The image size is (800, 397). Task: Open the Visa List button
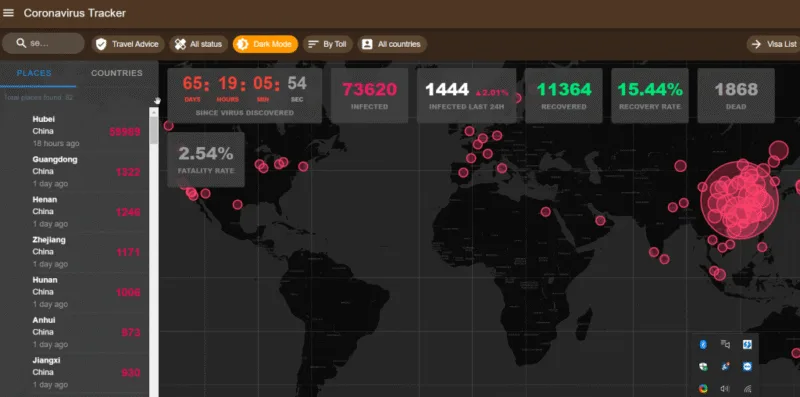(773, 44)
